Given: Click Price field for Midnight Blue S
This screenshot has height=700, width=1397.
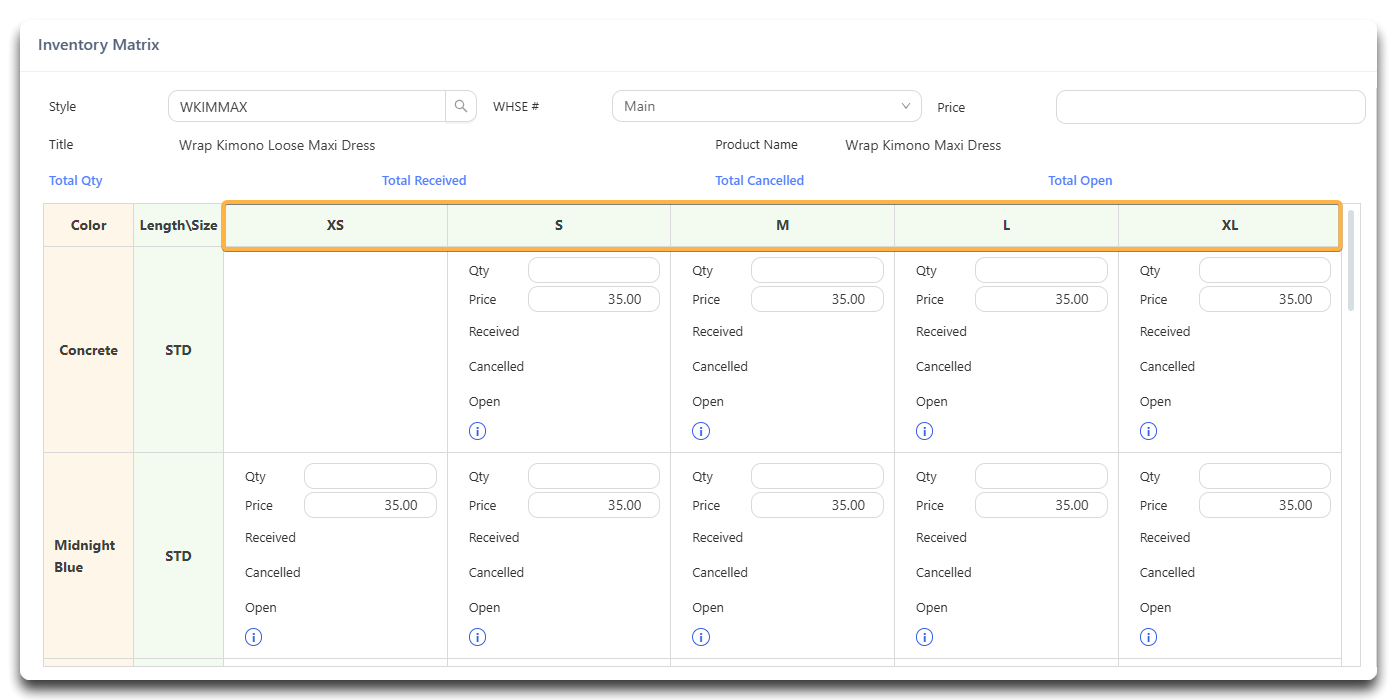Looking at the screenshot, I should (594, 505).
